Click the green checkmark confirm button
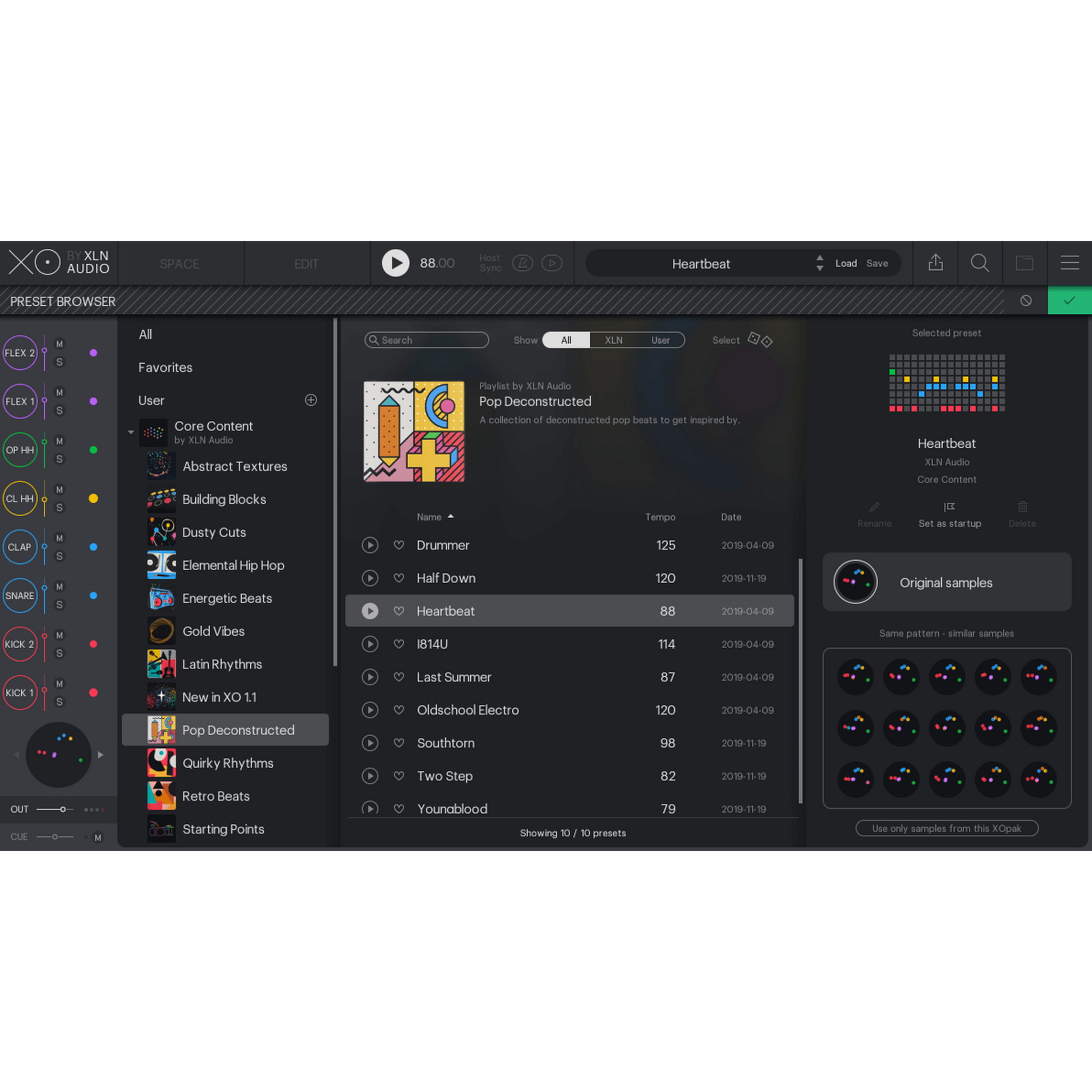 (x=1070, y=301)
